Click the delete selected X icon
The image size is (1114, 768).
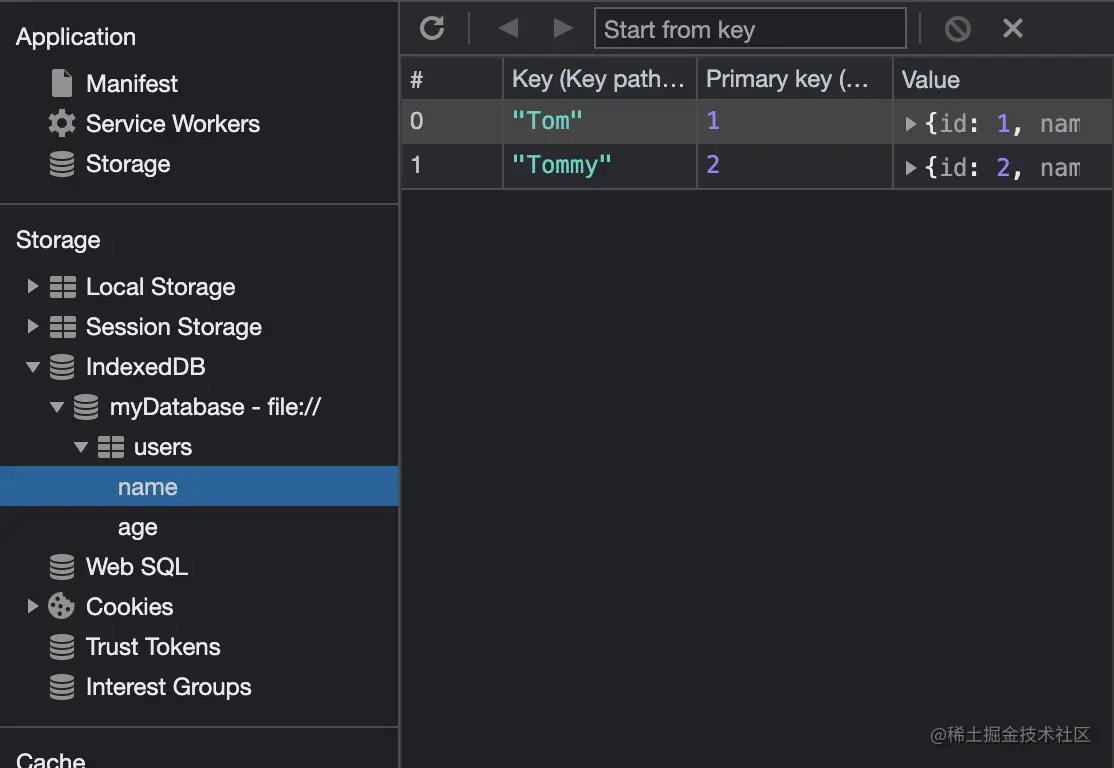1013,28
